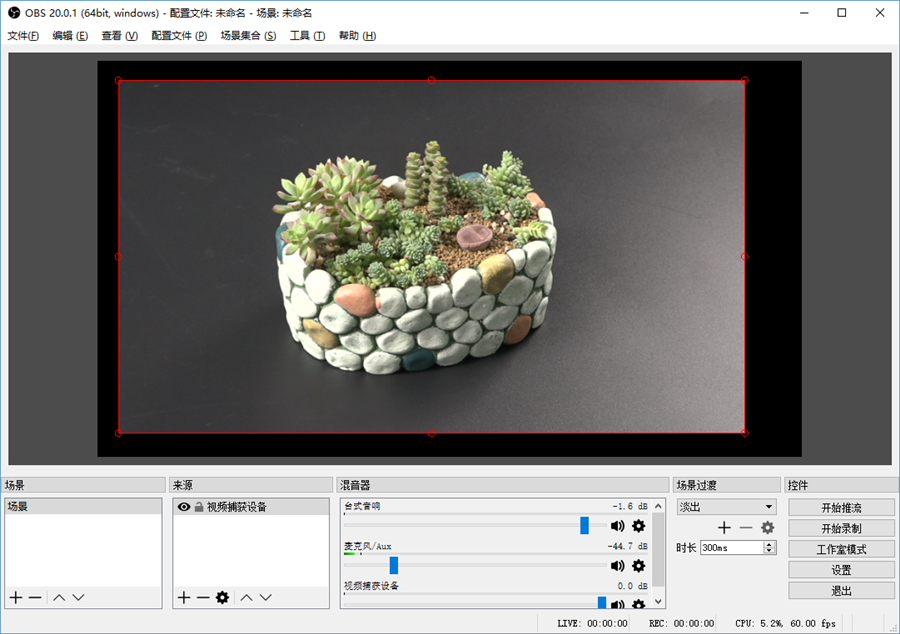Mute the 麦克风/Aux speaker icon
Viewport: 900px width, 634px height.
617,566
